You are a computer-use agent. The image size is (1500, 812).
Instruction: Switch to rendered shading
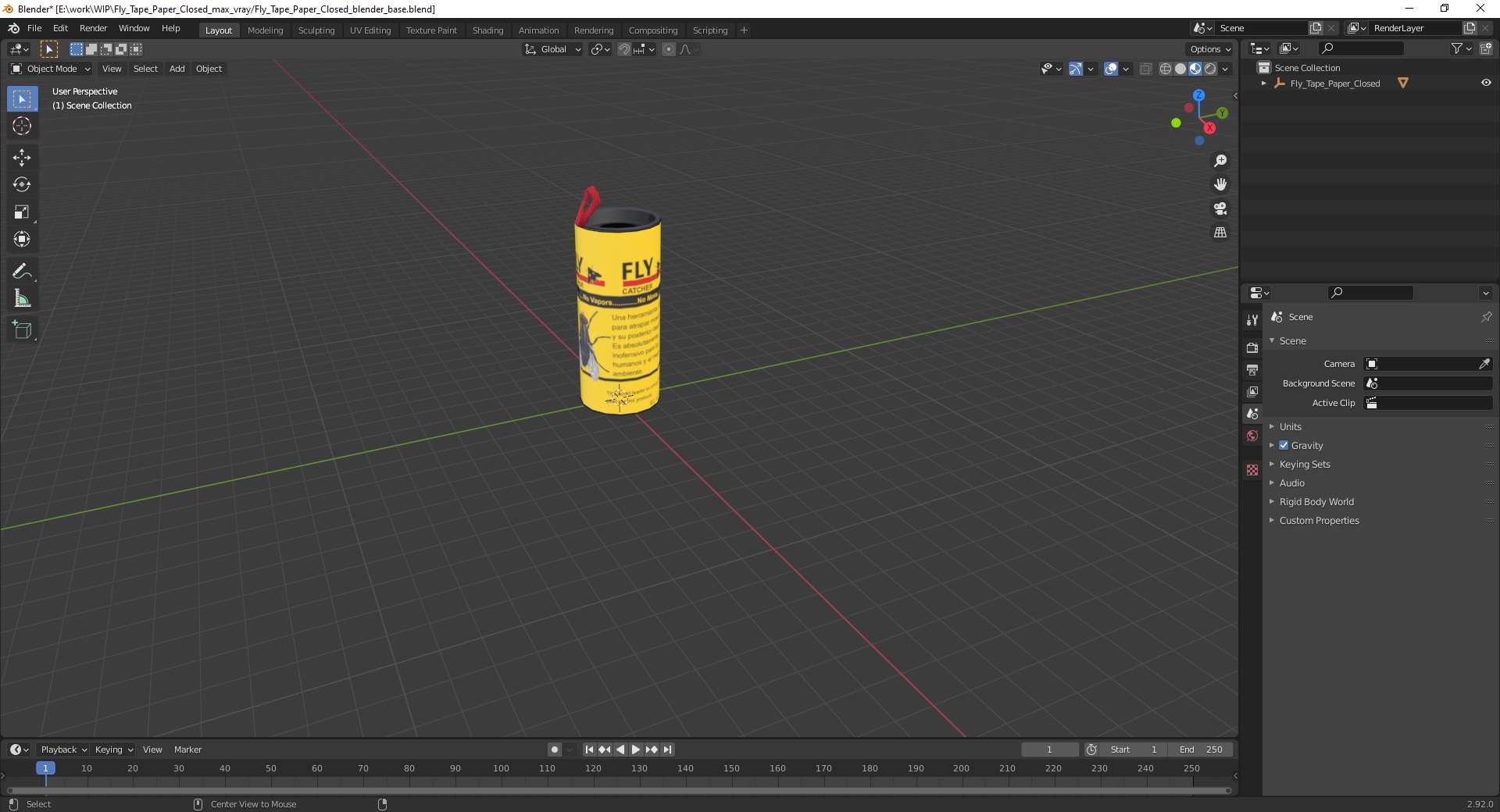(x=1210, y=69)
